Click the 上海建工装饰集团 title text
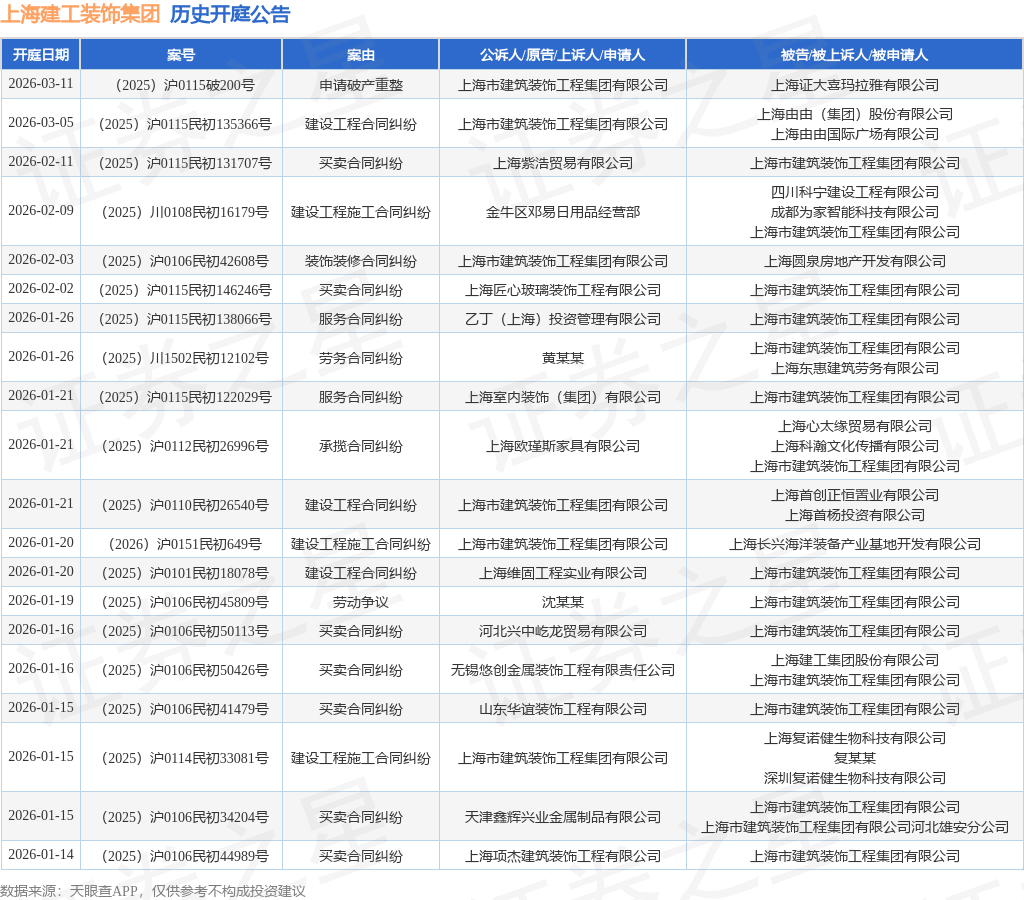This screenshot has width=1024, height=900. click(x=80, y=14)
